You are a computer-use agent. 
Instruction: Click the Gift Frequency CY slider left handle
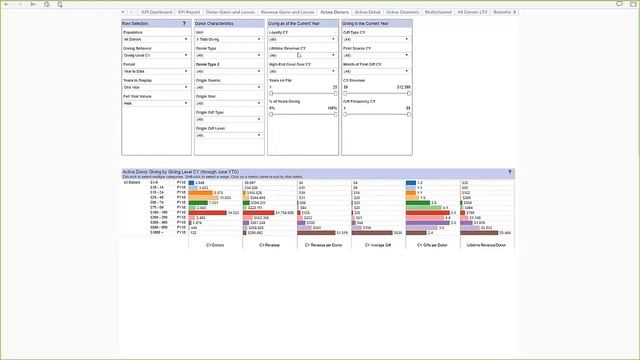pos(345,114)
